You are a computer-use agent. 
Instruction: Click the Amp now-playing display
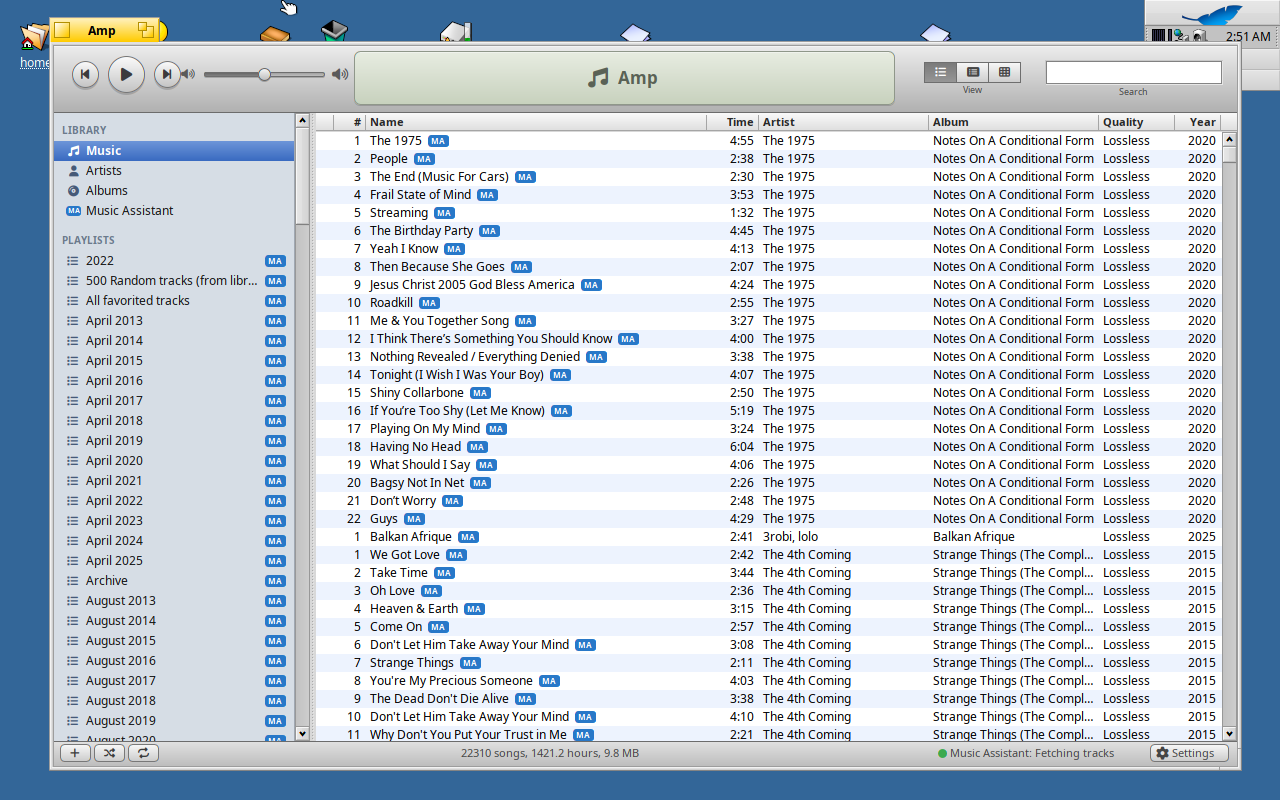(x=624, y=78)
